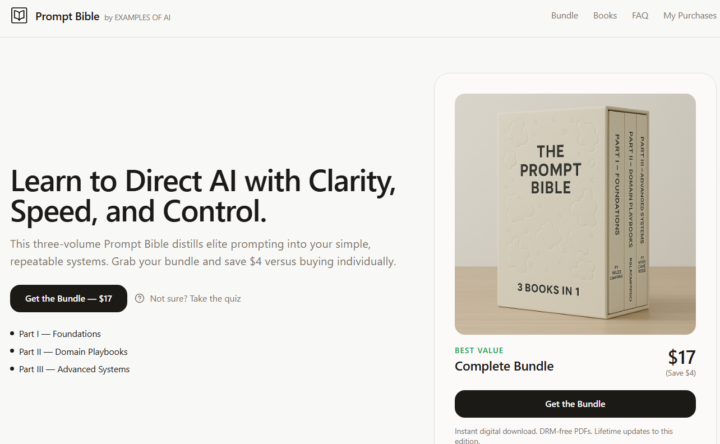Click the Prompt Bible box set image

(x=575, y=214)
